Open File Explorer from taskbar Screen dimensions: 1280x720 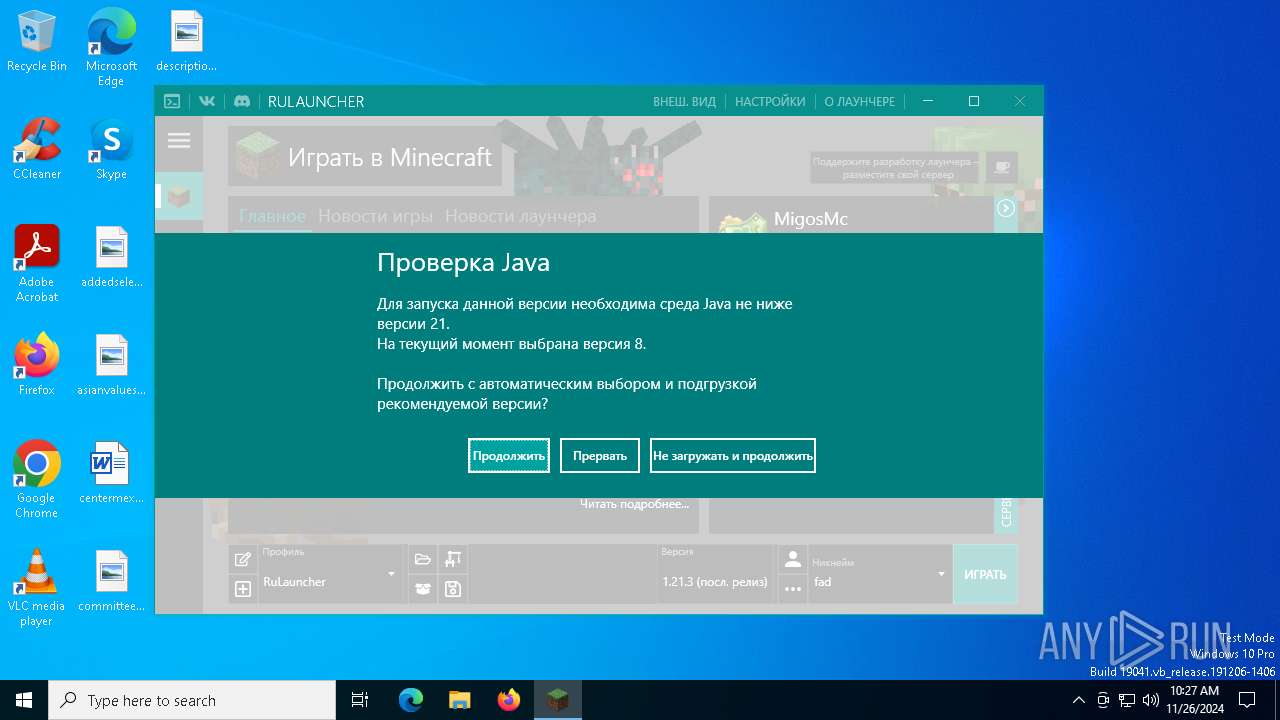click(459, 700)
